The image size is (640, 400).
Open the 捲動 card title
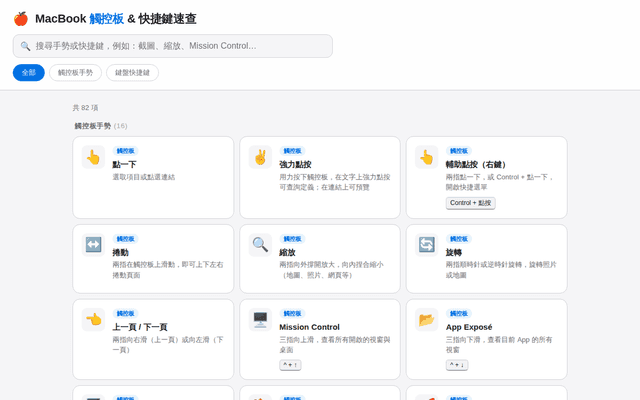pyautogui.click(x=120, y=253)
